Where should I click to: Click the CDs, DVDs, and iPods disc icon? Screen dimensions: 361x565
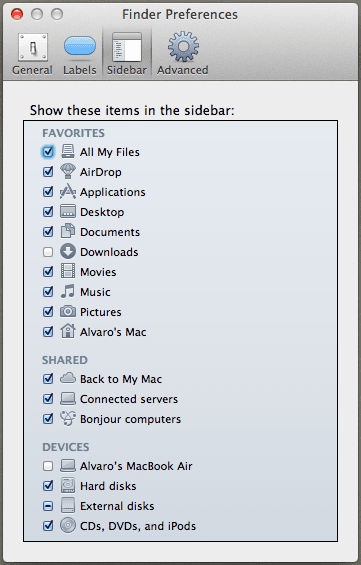[x=68, y=525]
